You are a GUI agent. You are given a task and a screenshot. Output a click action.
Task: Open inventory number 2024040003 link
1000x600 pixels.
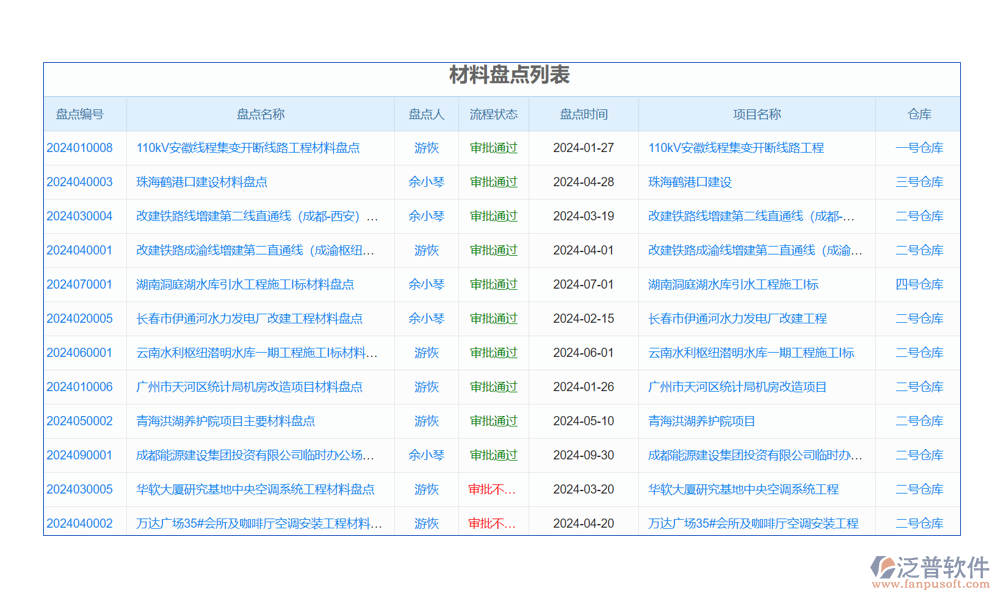[x=80, y=182]
